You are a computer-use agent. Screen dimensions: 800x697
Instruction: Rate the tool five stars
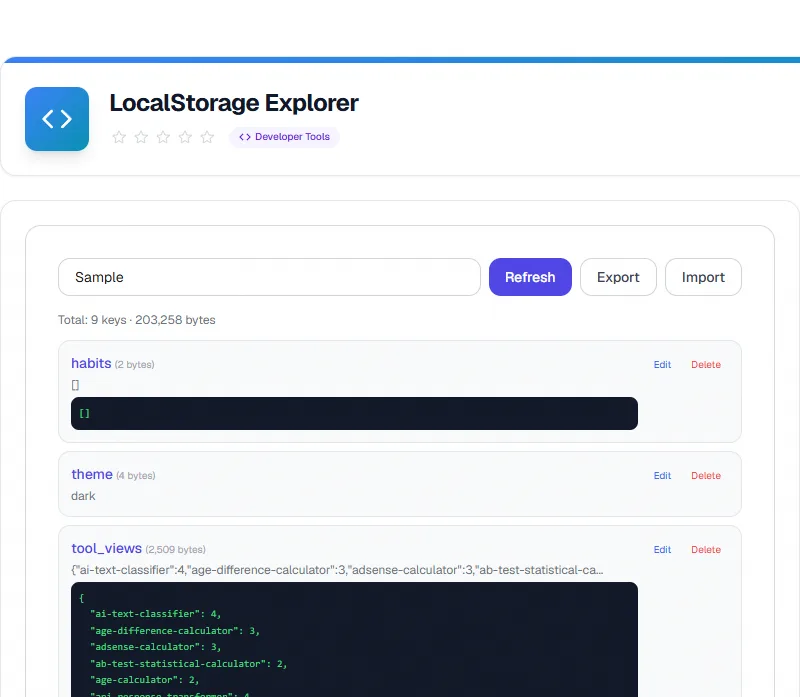coord(207,137)
